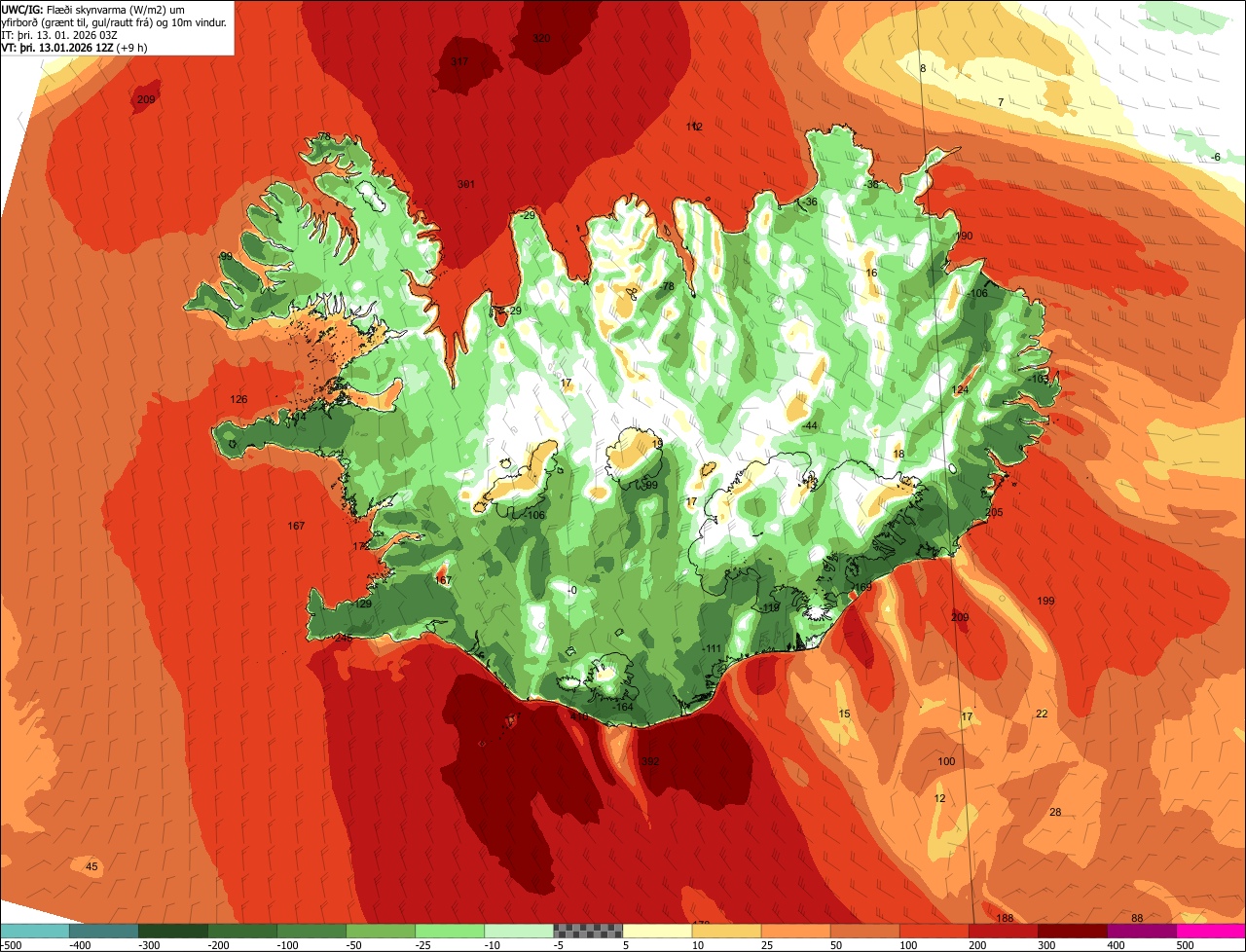The width and height of the screenshot is (1246, 952).
Task: Click the map value 28 in southeast sea
Action: [x=1055, y=812]
